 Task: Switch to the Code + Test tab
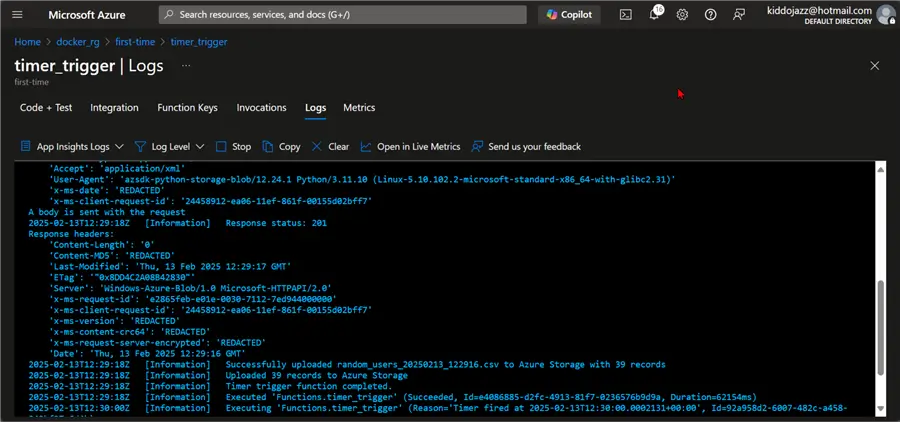pyautogui.click(x=46, y=107)
